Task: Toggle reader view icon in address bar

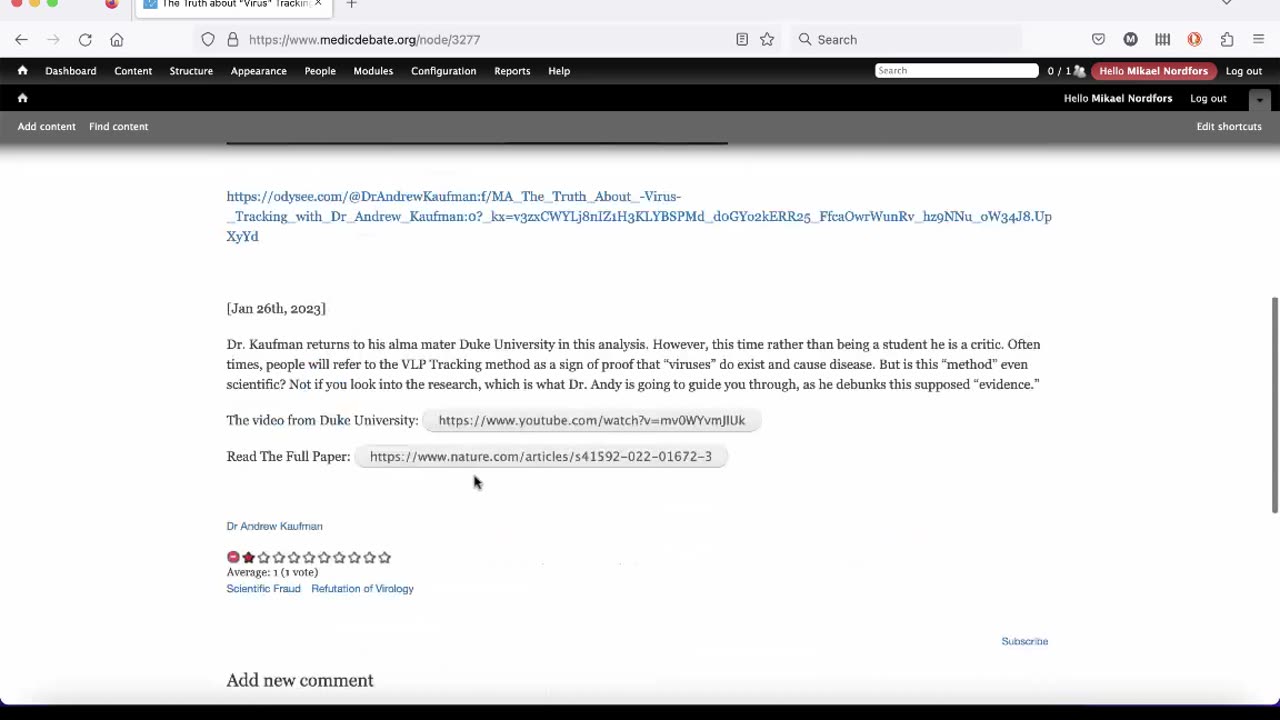Action: coord(742,40)
